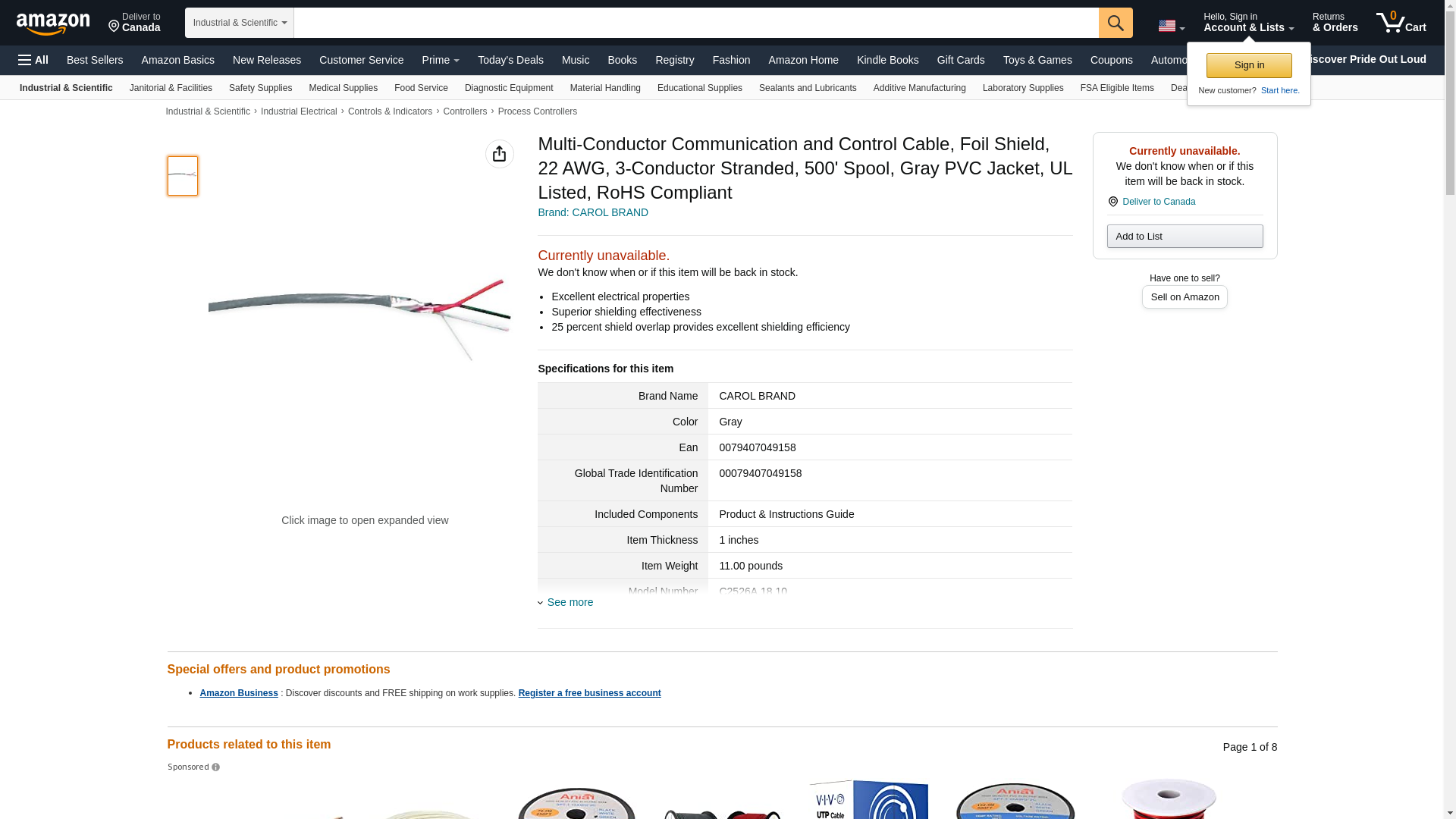
Task: Open the Industrial & Scientific search category dropdown
Action: 239,23
